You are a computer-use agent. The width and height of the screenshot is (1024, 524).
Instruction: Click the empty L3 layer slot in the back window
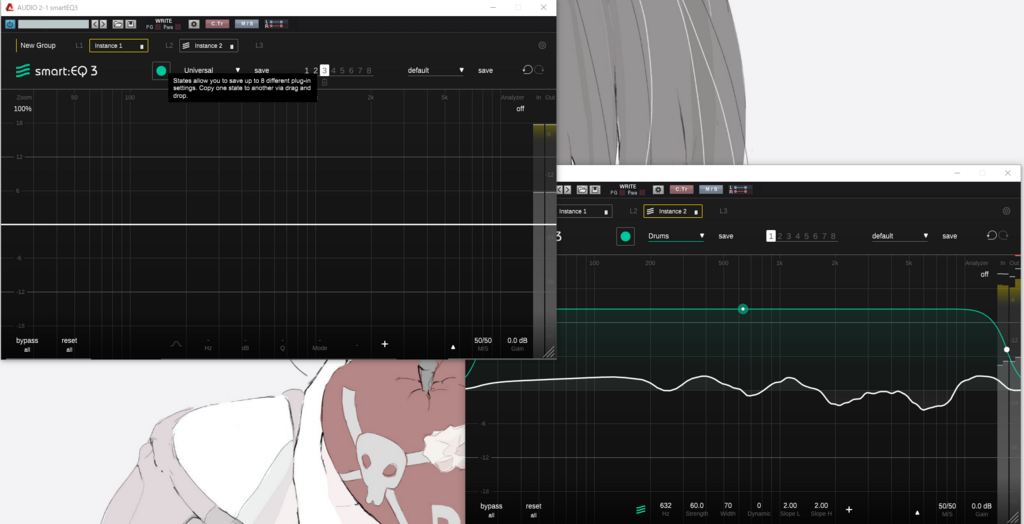coord(724,211)
